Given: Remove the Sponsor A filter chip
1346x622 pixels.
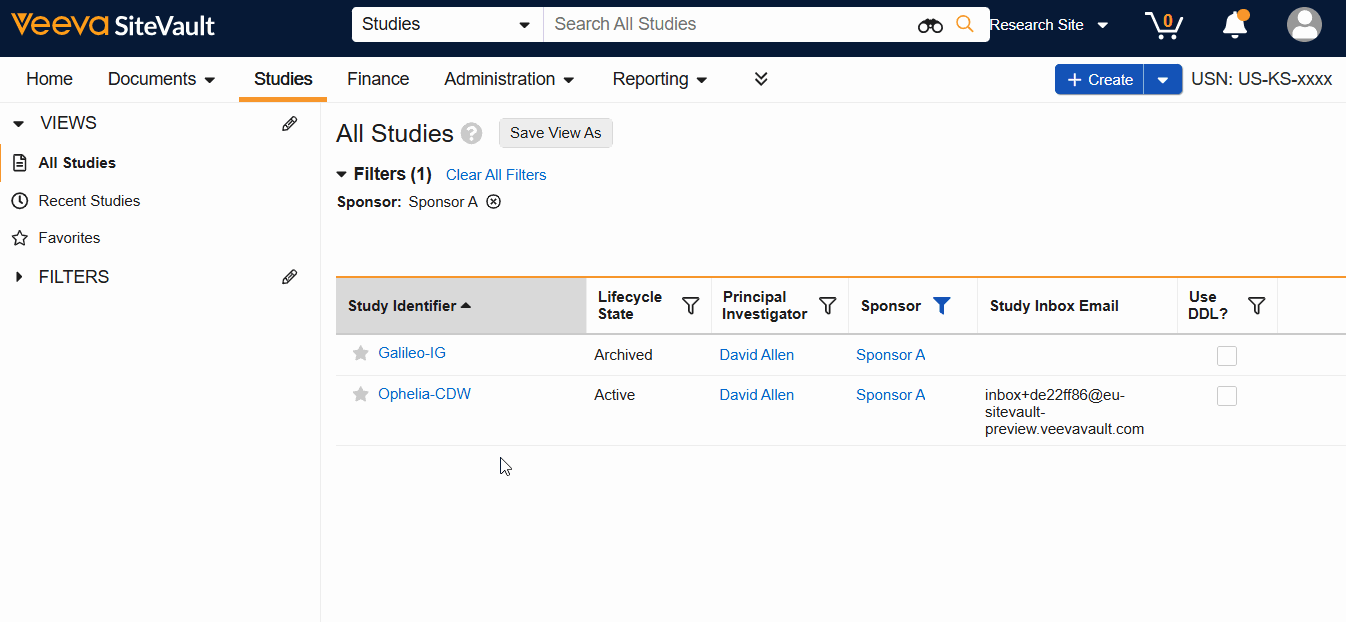Looking at the screenshot, I should [x=493, y=202].
